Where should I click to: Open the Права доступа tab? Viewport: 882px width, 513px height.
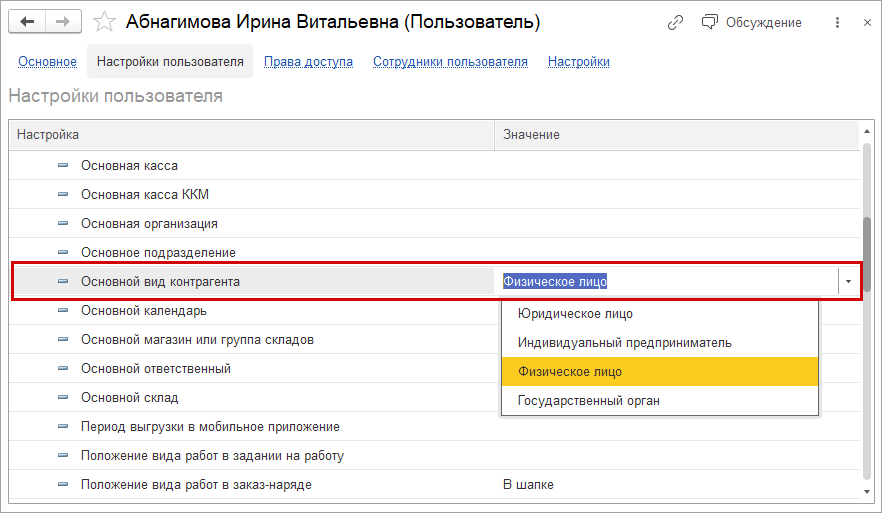point(308,62)
